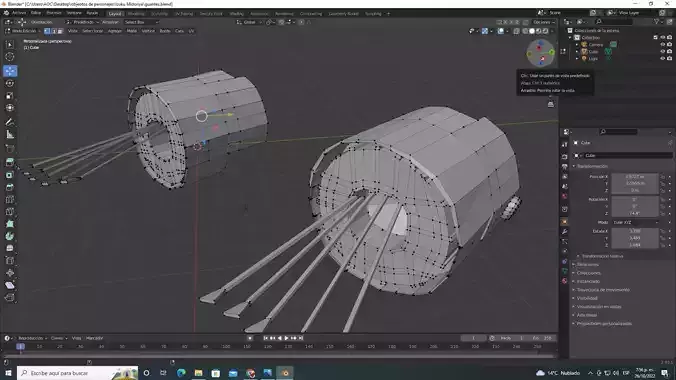676x380 pixels.
Task: Select the Poly Build tool
Action: coord(10,224)
